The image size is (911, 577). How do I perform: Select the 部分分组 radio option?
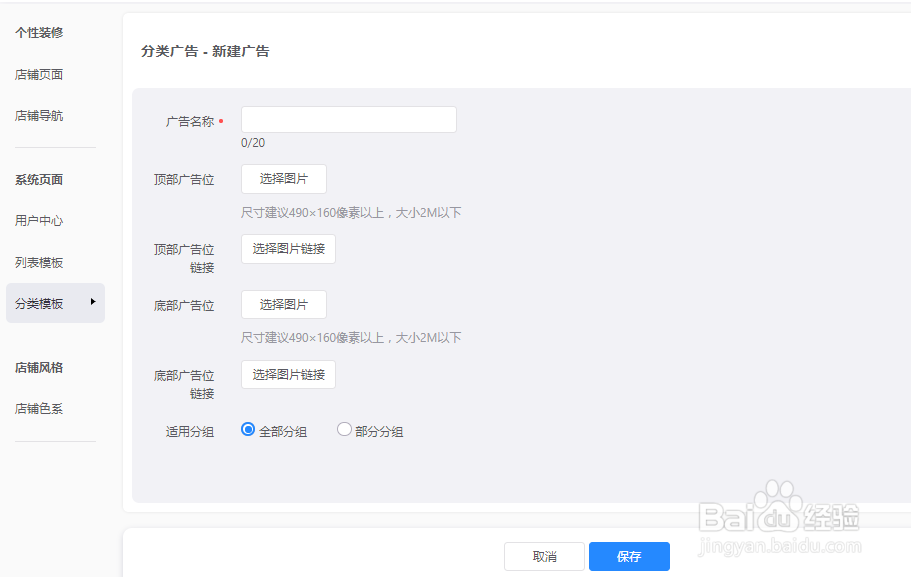(344, 429)
